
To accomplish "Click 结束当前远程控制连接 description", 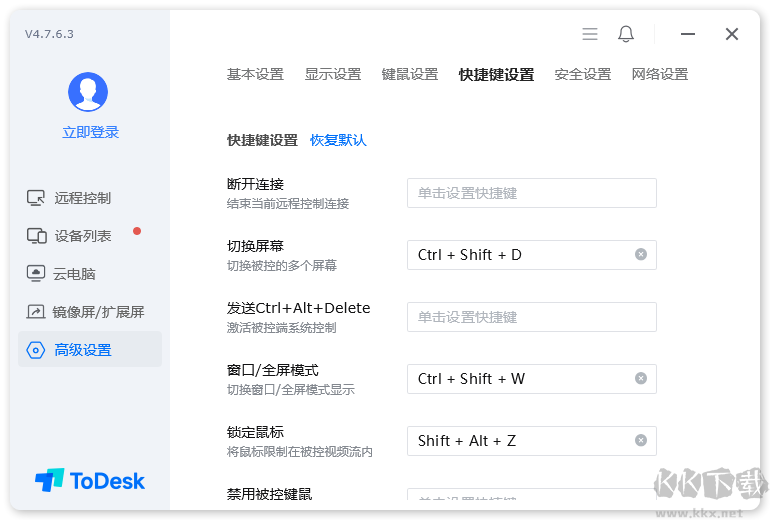I will point(288,203).
